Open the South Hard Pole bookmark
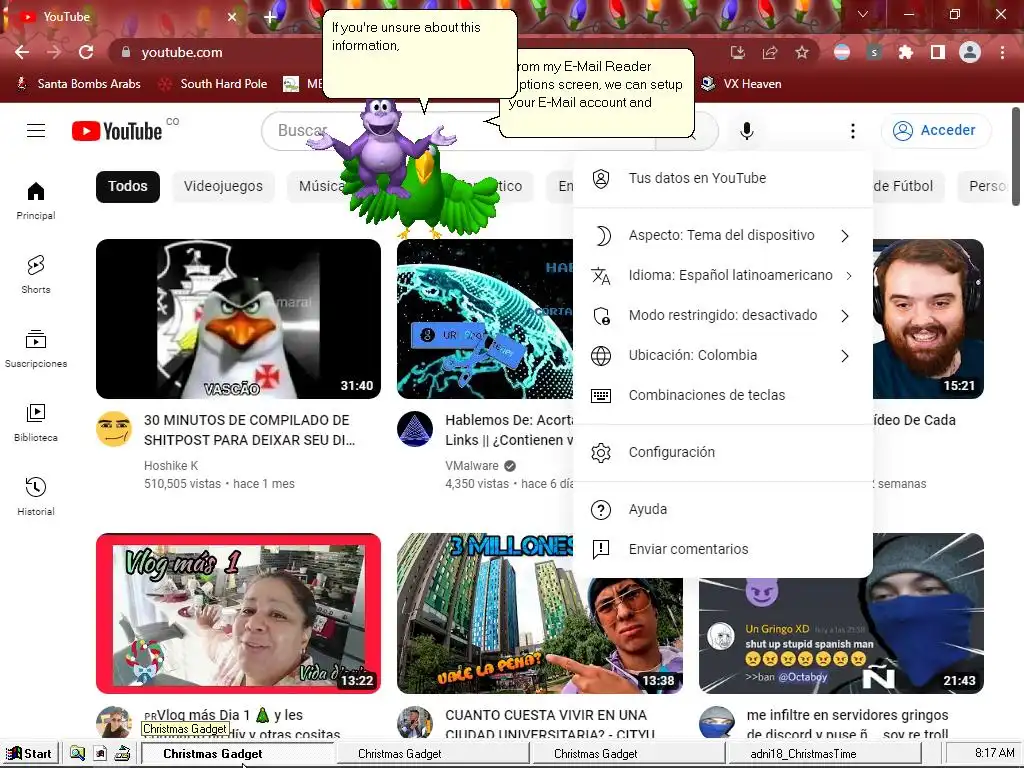 (214, 84)
